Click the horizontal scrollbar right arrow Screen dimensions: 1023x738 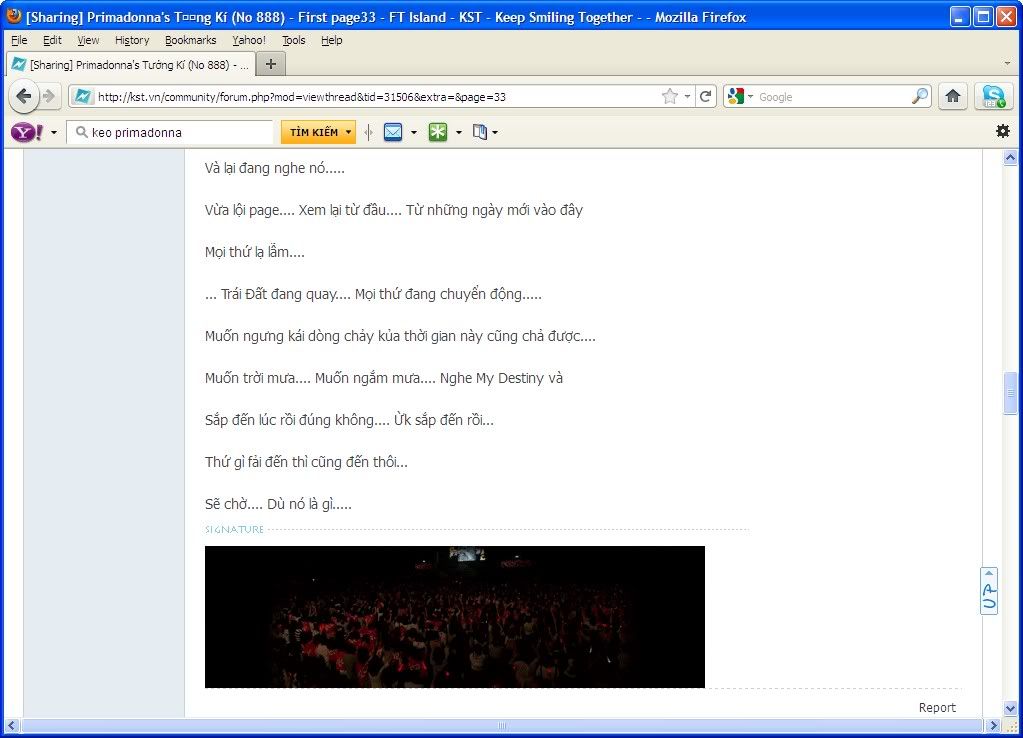click(993, 726)
